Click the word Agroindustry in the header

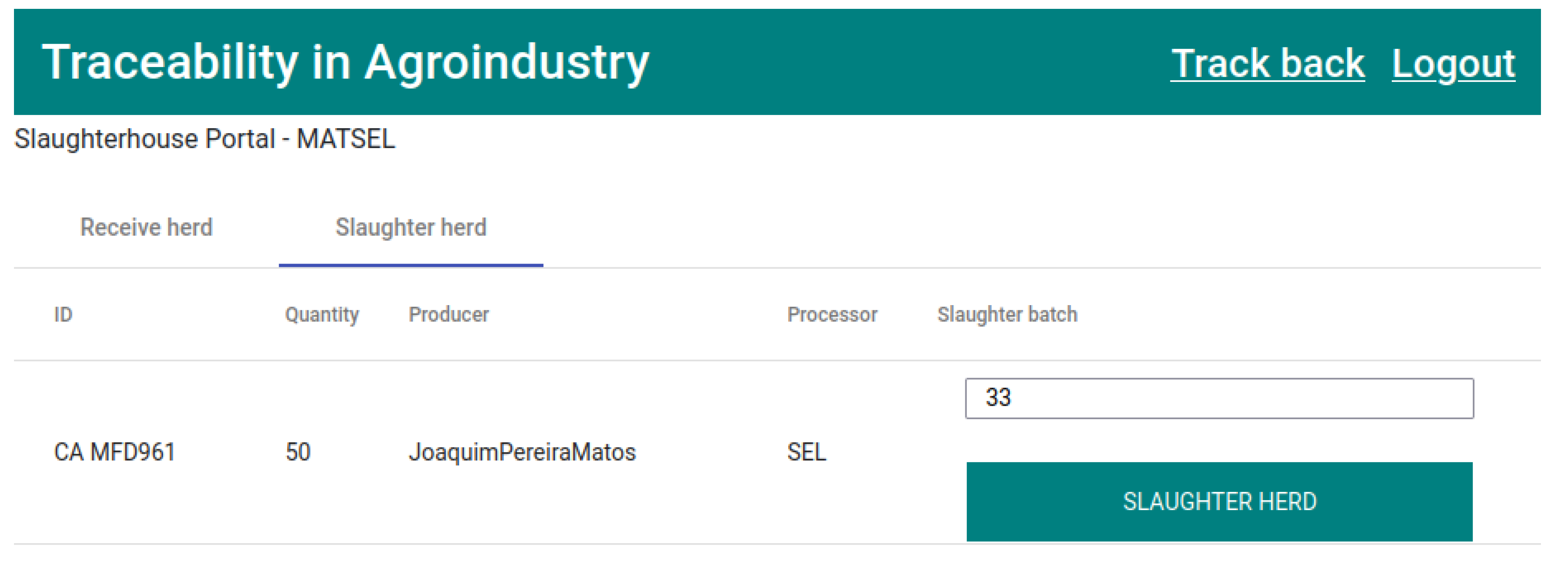click(507, 62)
